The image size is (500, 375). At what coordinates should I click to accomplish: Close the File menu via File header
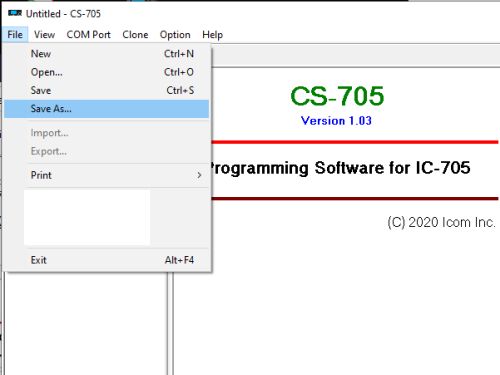point(15,34)
